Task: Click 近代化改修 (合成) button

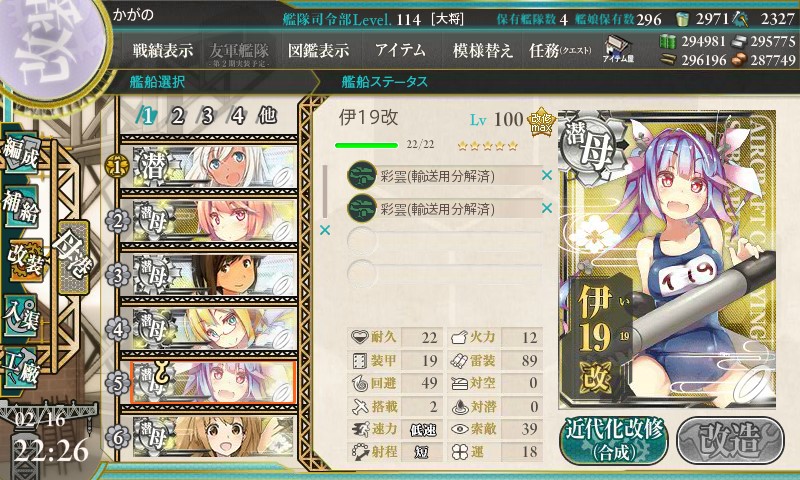Action: click(x=614, y=440)
